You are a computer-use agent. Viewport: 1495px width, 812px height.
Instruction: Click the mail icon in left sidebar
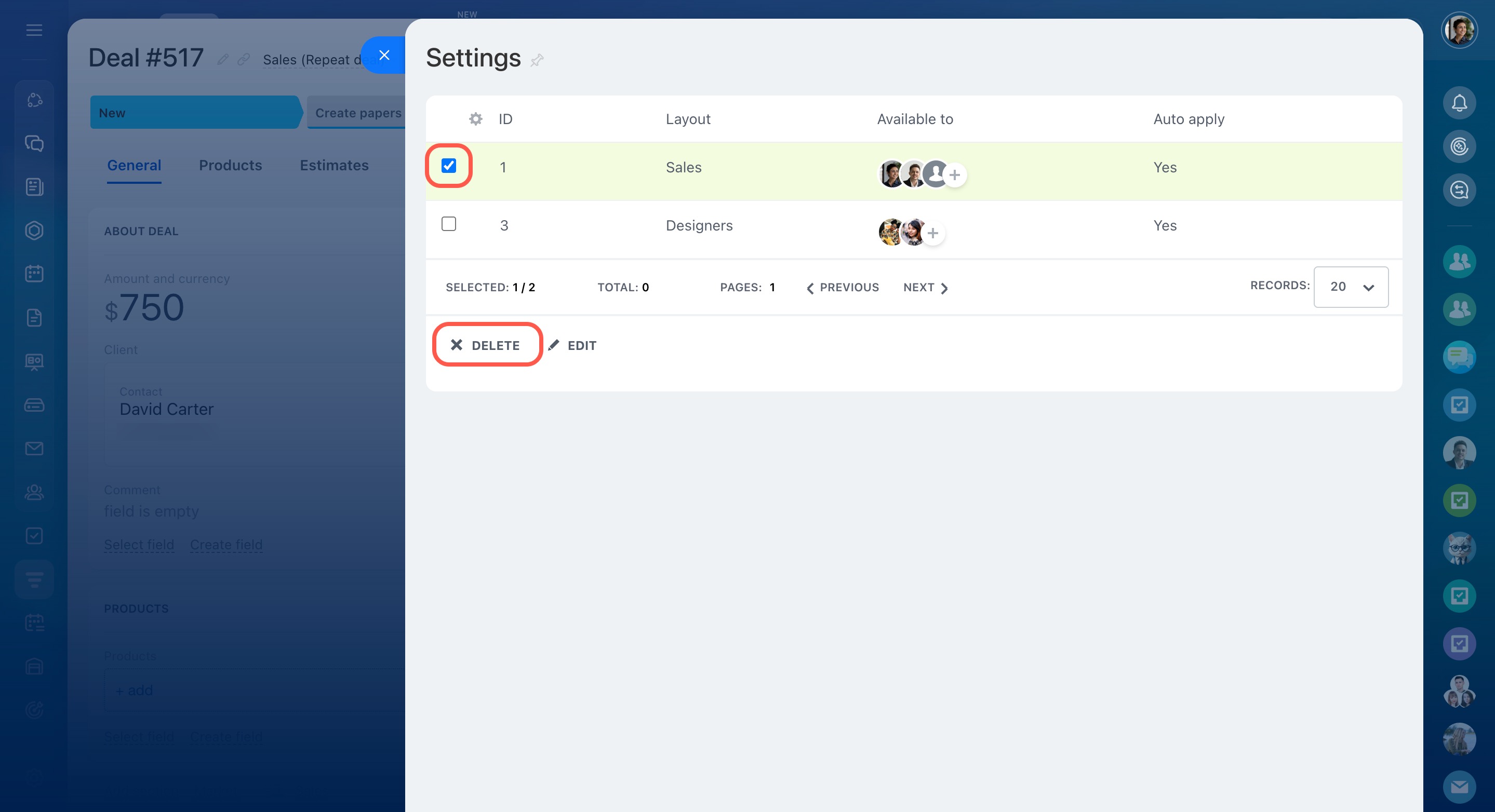(34, 449)
